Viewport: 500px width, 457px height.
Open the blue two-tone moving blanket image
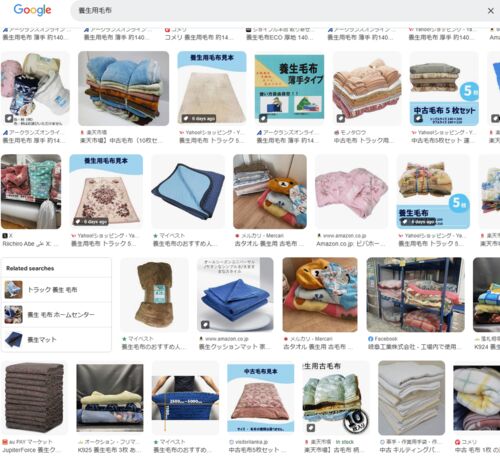coord(188,191)
